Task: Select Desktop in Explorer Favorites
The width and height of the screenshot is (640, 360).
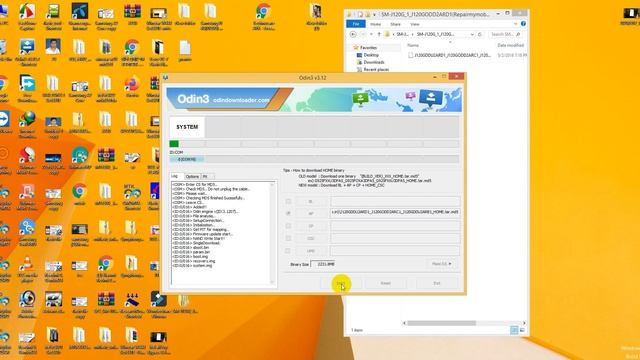Action: (x=371, y=55)
